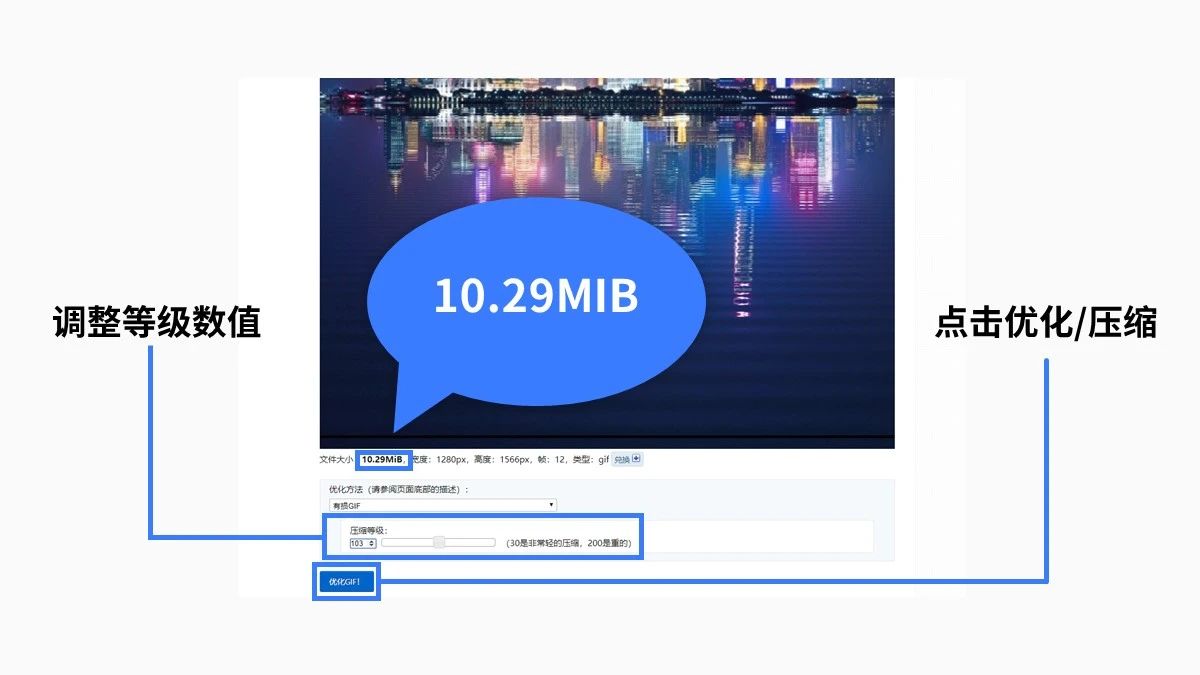
Task: Click the expand icon beside the 兑换 link
Action: (x=635, y=459)
